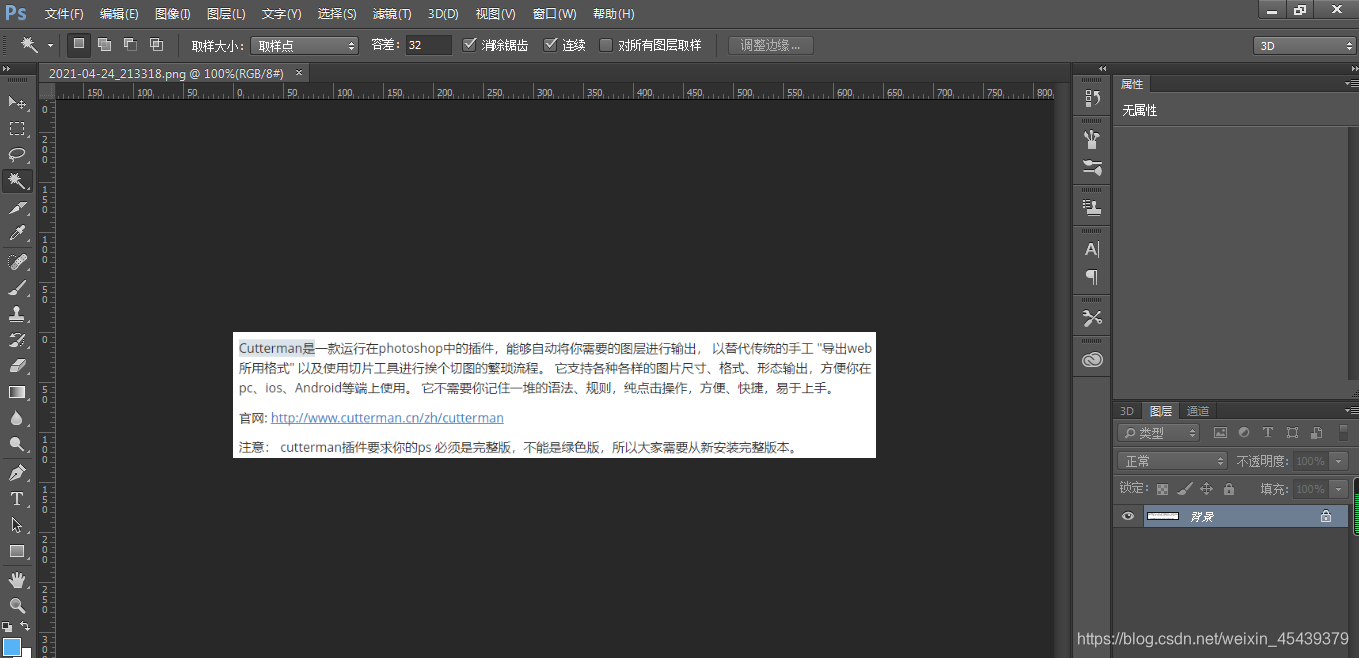Select the Gradient tool
Image resolution: width=1359 pixels, height=658 pixels.
pos(17,392)
